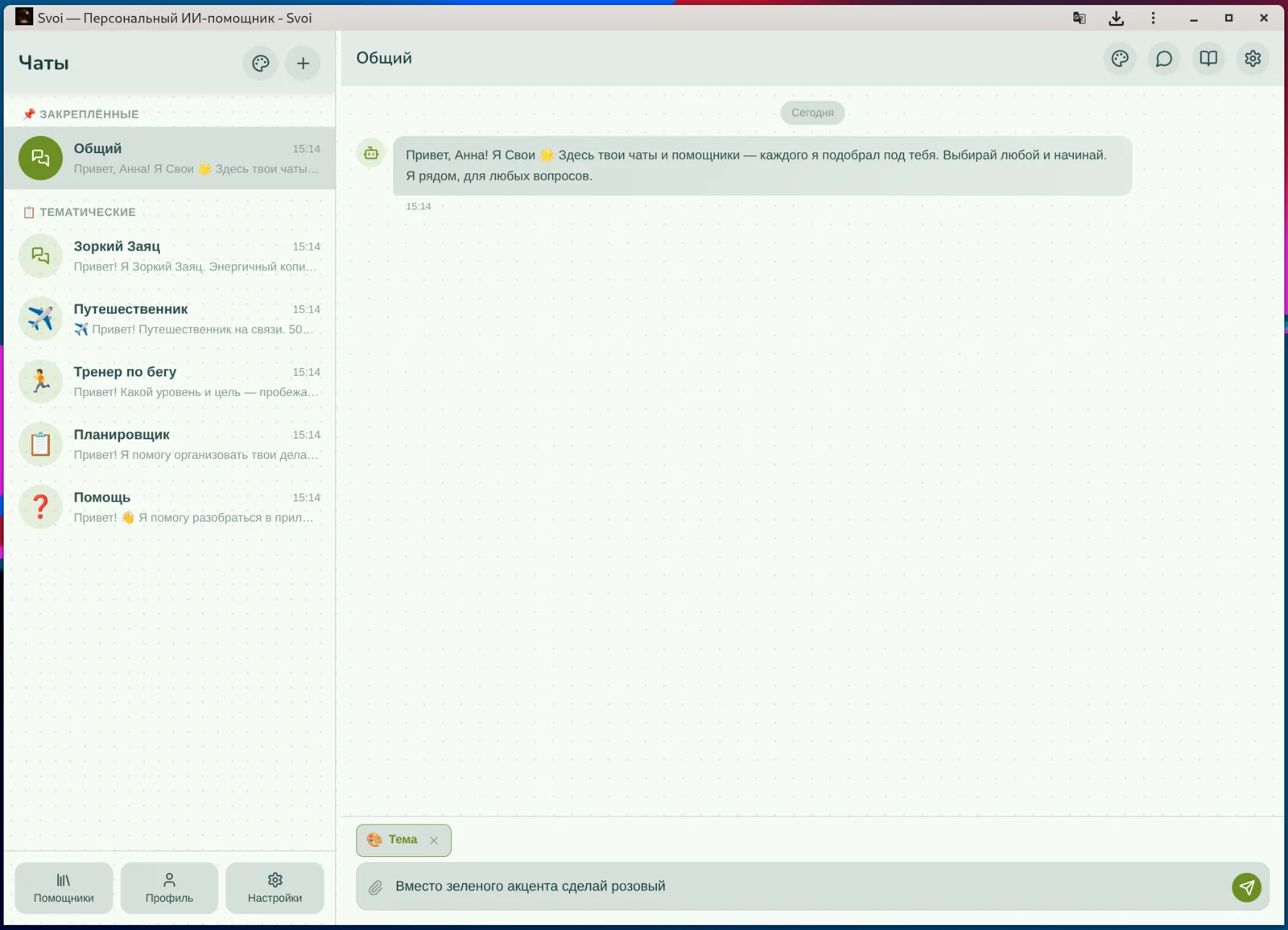Open the Тренер по бегу chat

point(169,382)
